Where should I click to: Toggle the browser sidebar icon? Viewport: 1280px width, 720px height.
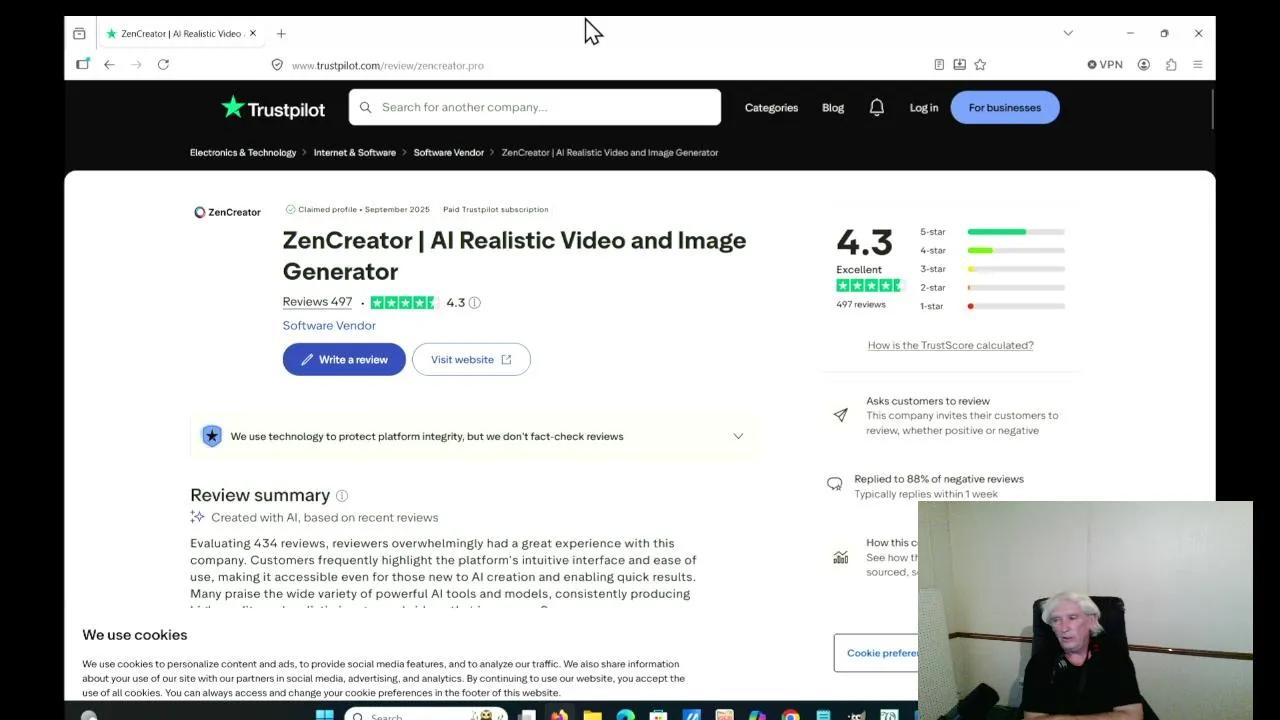[x=82, y=65]
